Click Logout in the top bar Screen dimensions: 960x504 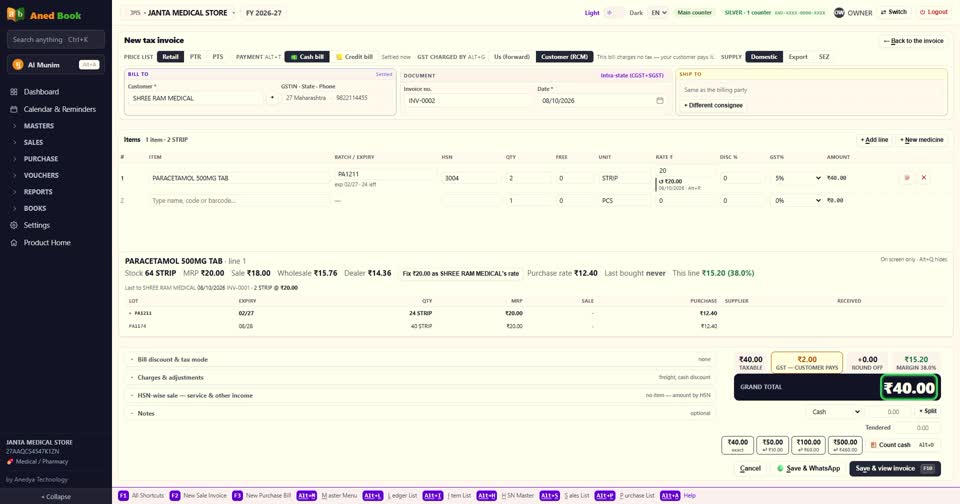pyautogui.click(x=934, y=12)
